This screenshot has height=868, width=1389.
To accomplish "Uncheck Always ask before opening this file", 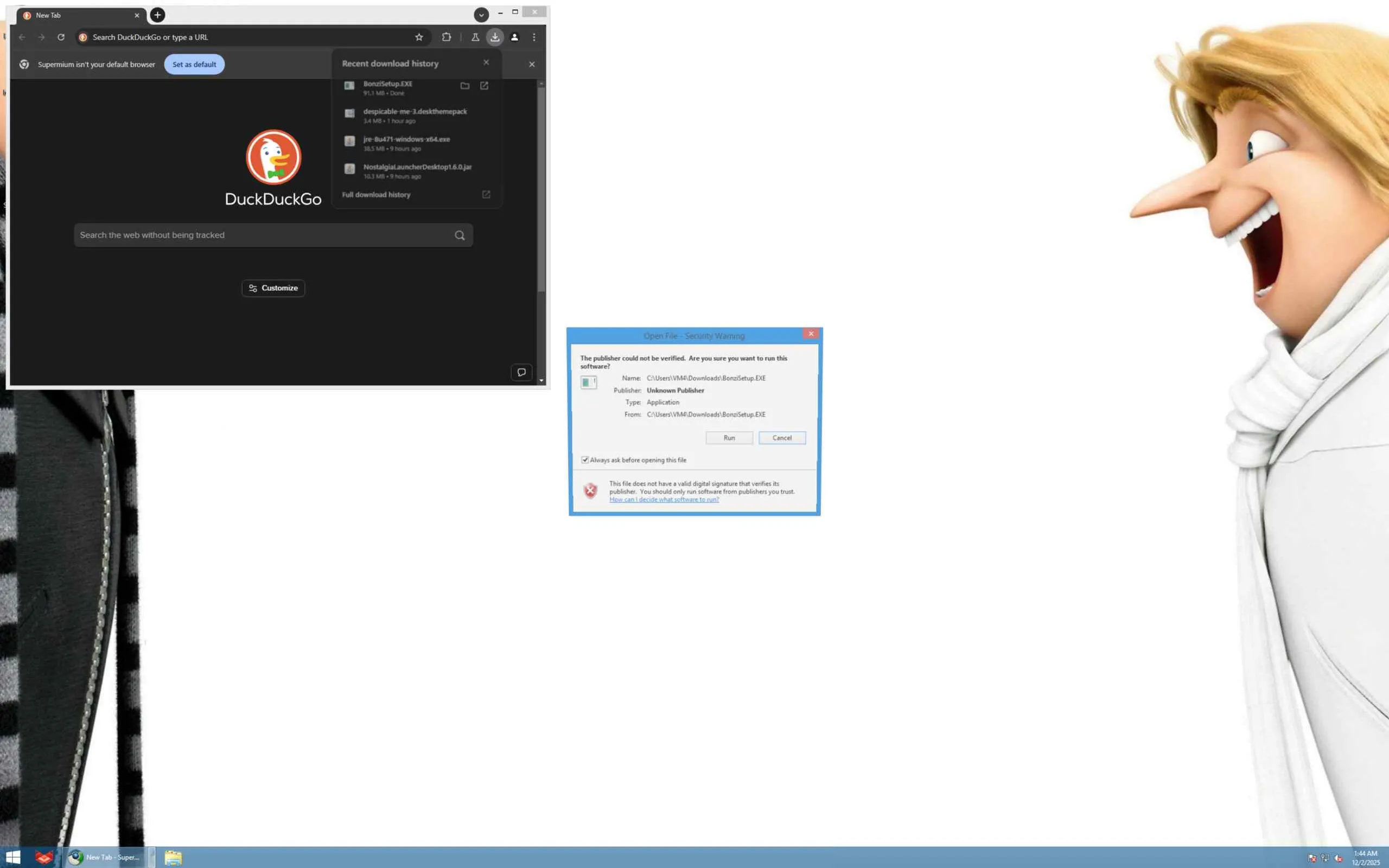I will pos(585,460).
